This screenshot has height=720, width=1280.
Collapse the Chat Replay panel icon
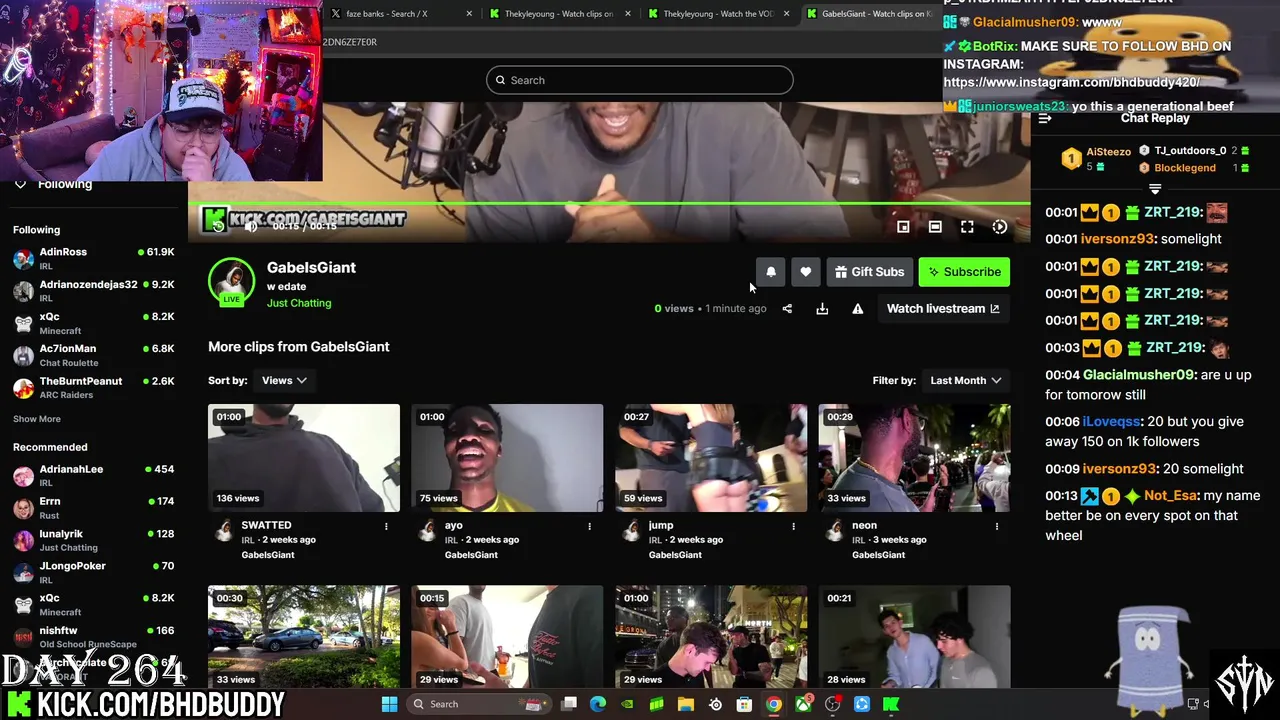(x=1045, y=119)
